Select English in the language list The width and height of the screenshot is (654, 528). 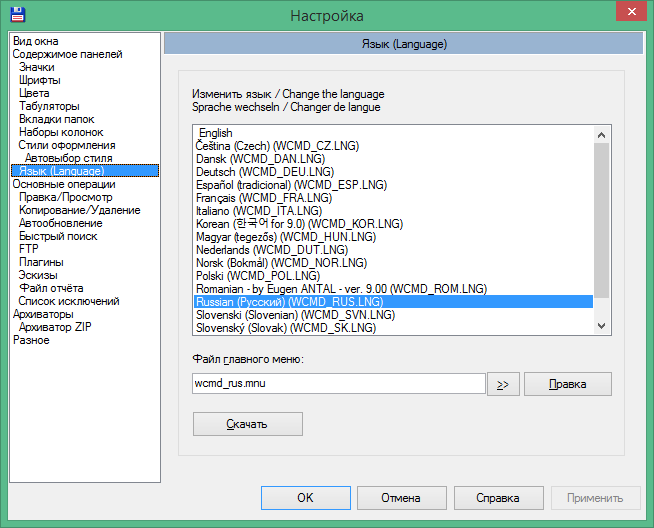tap(215, 132)
